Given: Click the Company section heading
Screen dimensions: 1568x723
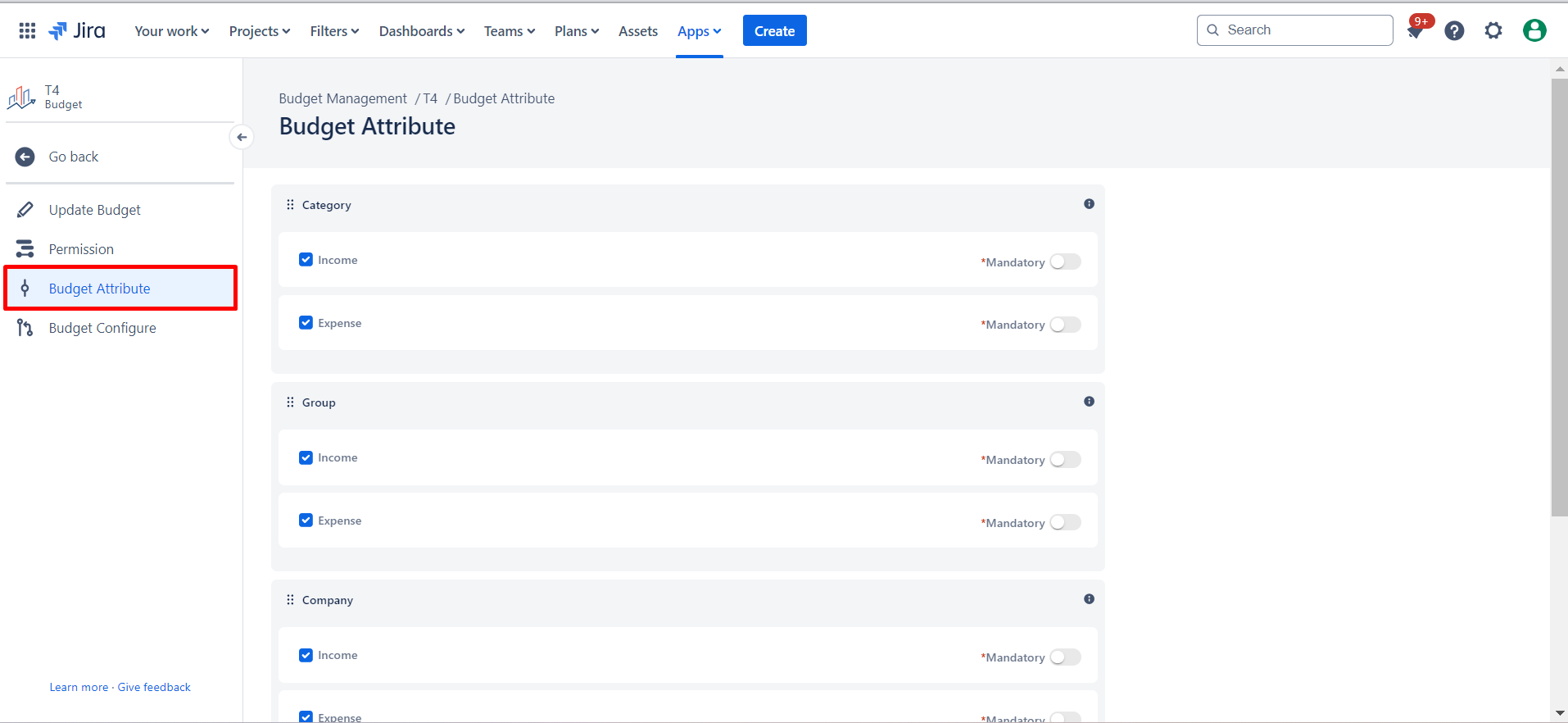Looking at the screenshot, I should (x=328, y=600).
